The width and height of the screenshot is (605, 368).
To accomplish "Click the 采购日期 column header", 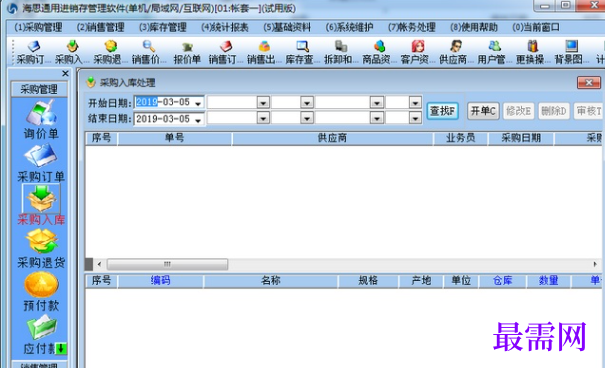I will [x=521, y=138].
